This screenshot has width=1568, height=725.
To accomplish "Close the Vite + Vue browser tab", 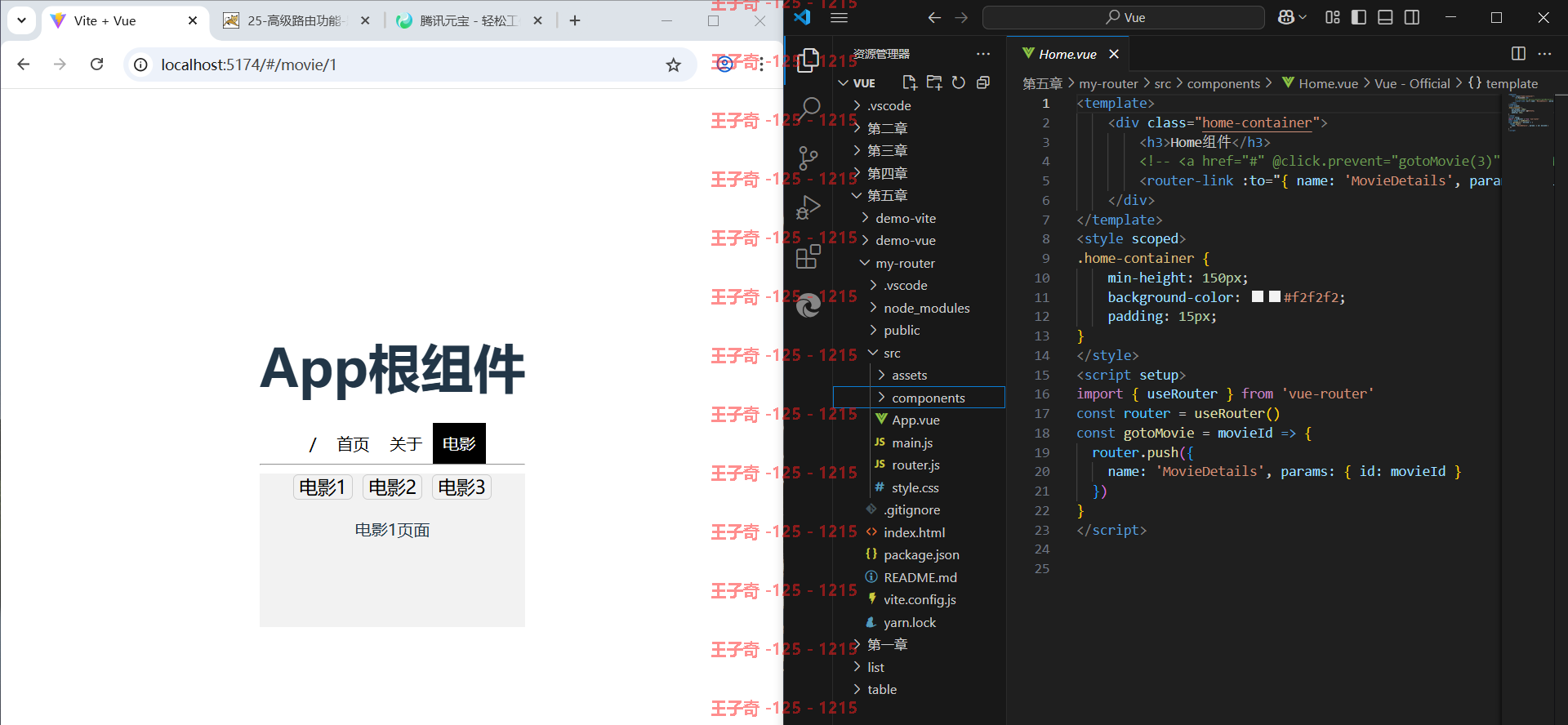I will coord(193,20).
